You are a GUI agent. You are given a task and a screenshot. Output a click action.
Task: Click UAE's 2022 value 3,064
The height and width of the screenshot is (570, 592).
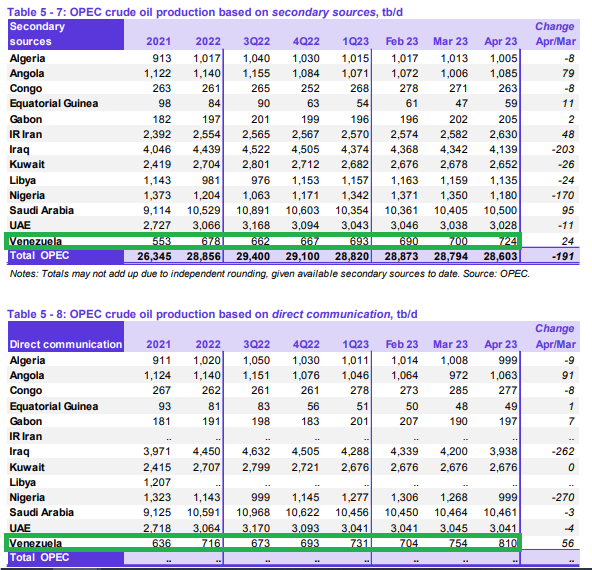click(207, 528)
